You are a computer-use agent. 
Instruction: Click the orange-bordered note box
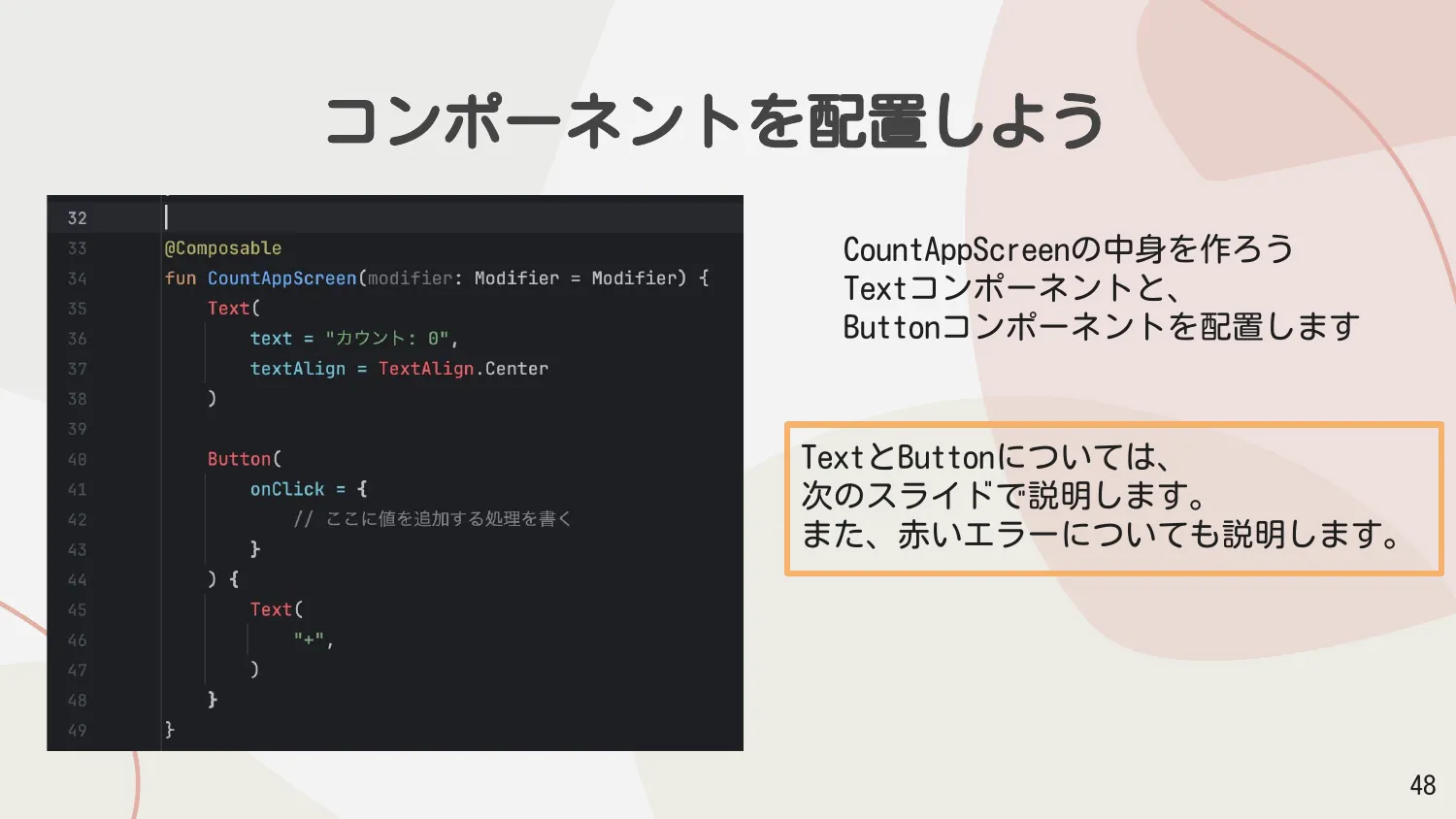1112,498
